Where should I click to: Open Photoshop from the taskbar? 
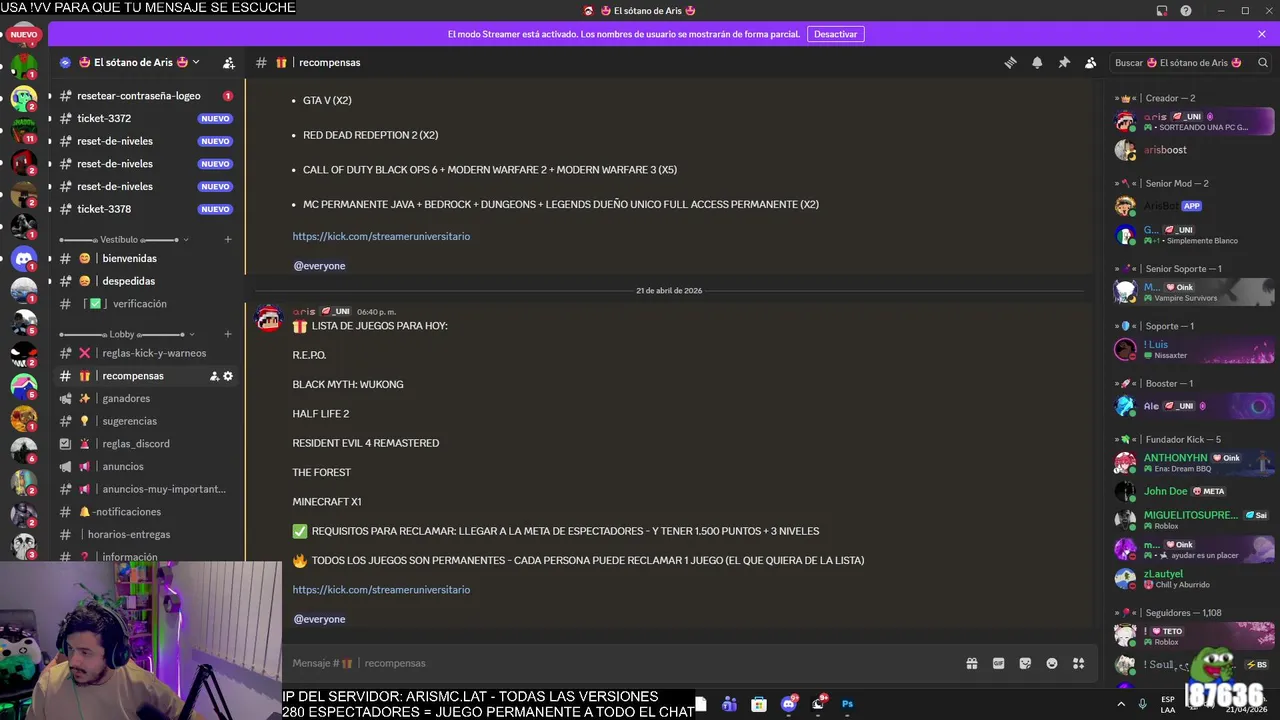point(847,704)
